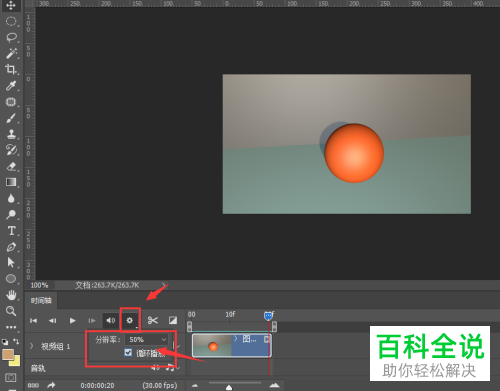
Task: Select the Eyedropper tool
Action: 11,86
